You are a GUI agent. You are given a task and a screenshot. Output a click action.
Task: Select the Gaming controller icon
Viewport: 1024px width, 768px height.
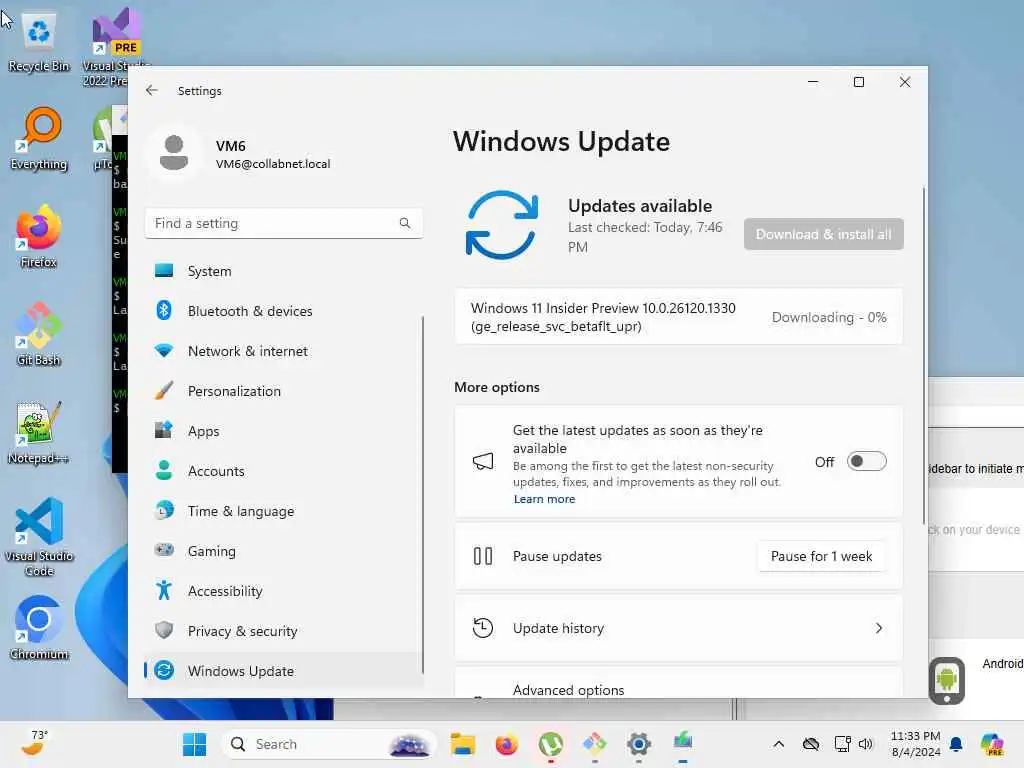tap(164, 550)
